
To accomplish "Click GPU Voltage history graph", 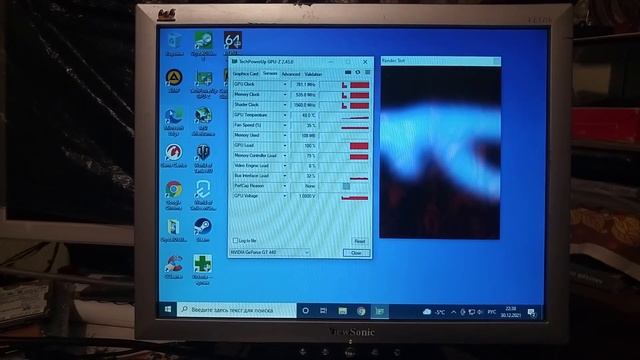I will point(344,196).
